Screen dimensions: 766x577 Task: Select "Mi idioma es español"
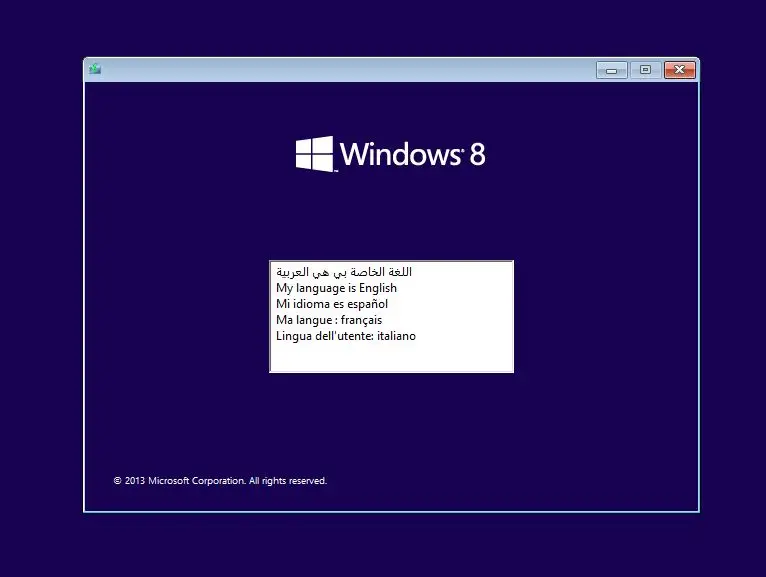332,304
